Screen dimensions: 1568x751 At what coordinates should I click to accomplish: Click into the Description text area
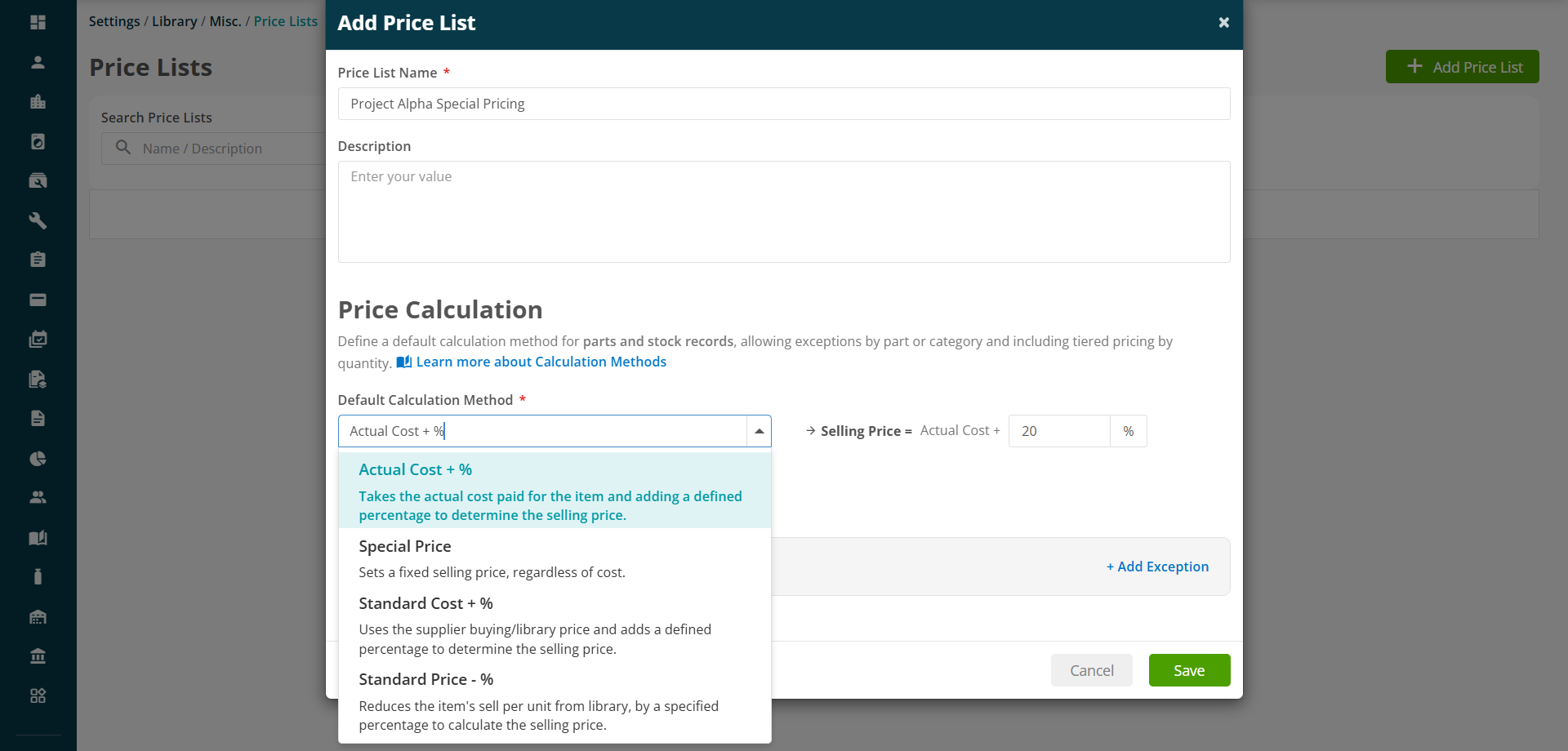[x=784, y=211]
